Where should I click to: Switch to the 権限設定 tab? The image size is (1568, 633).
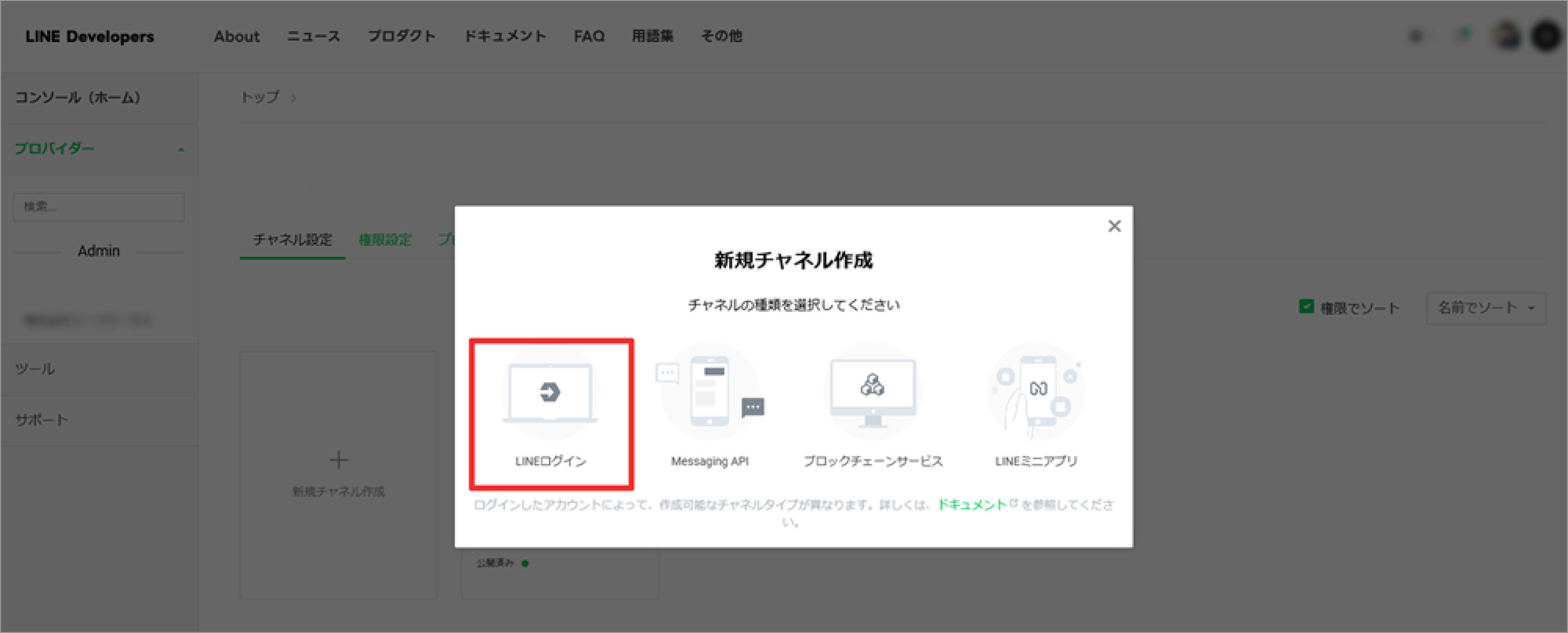[x=385, y=240]
